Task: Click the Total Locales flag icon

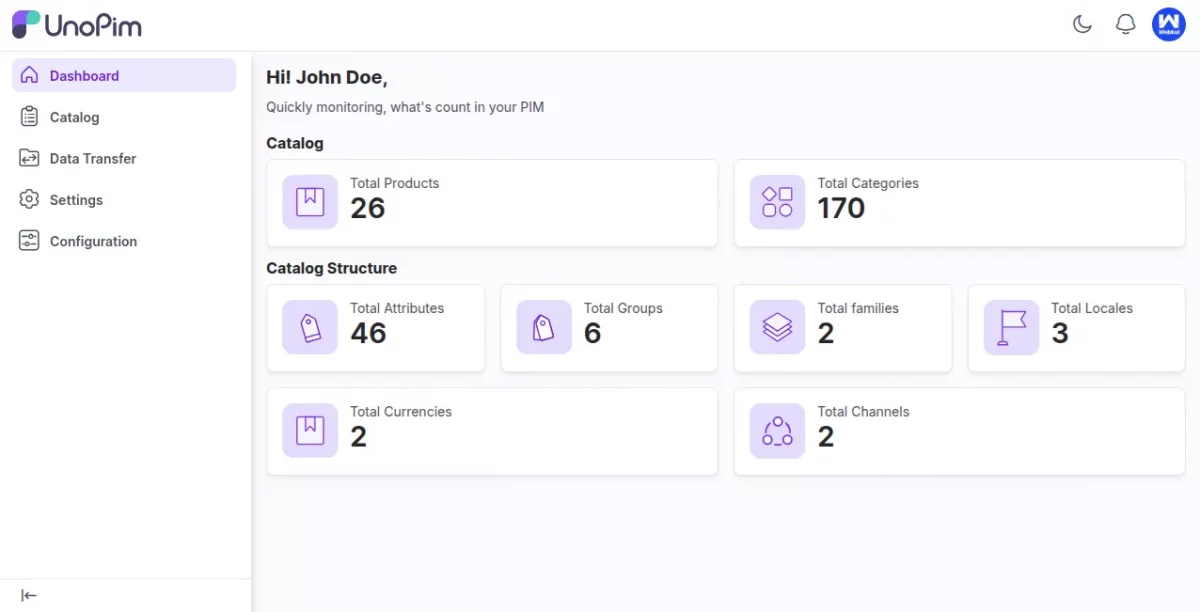Action: coord(1010,326)
